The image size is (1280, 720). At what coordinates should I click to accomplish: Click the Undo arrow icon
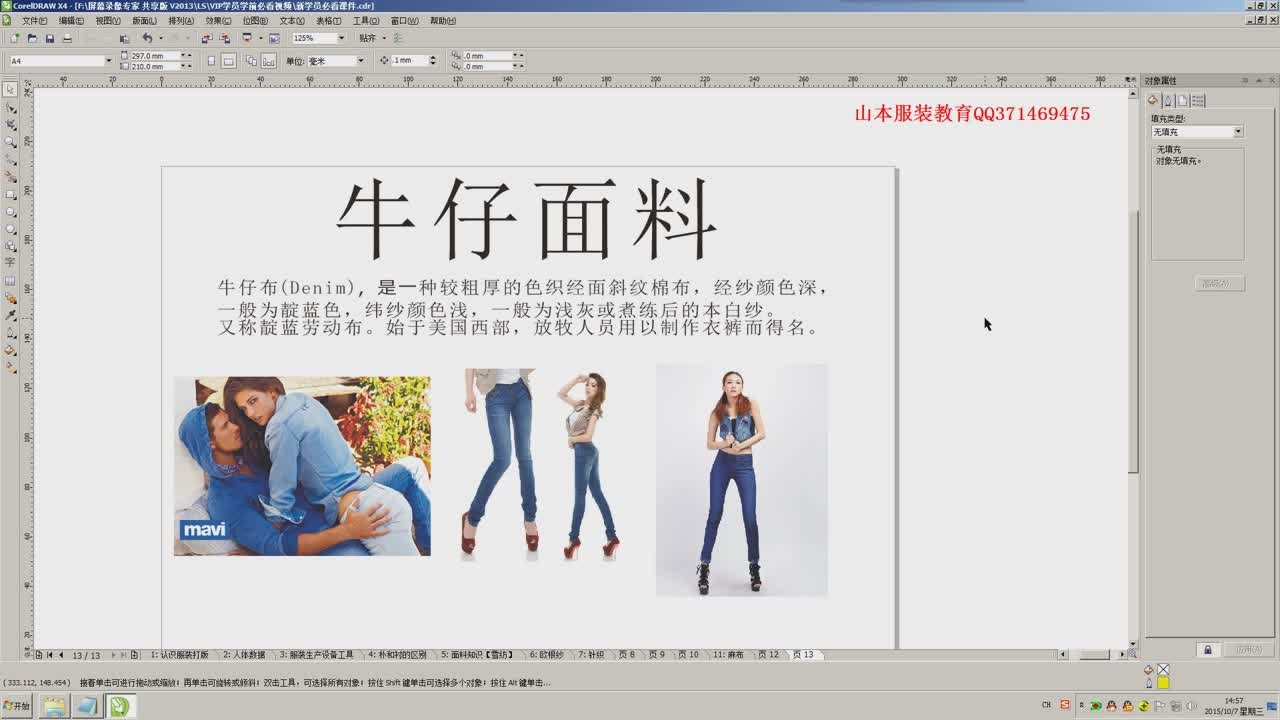click(147, 38)
